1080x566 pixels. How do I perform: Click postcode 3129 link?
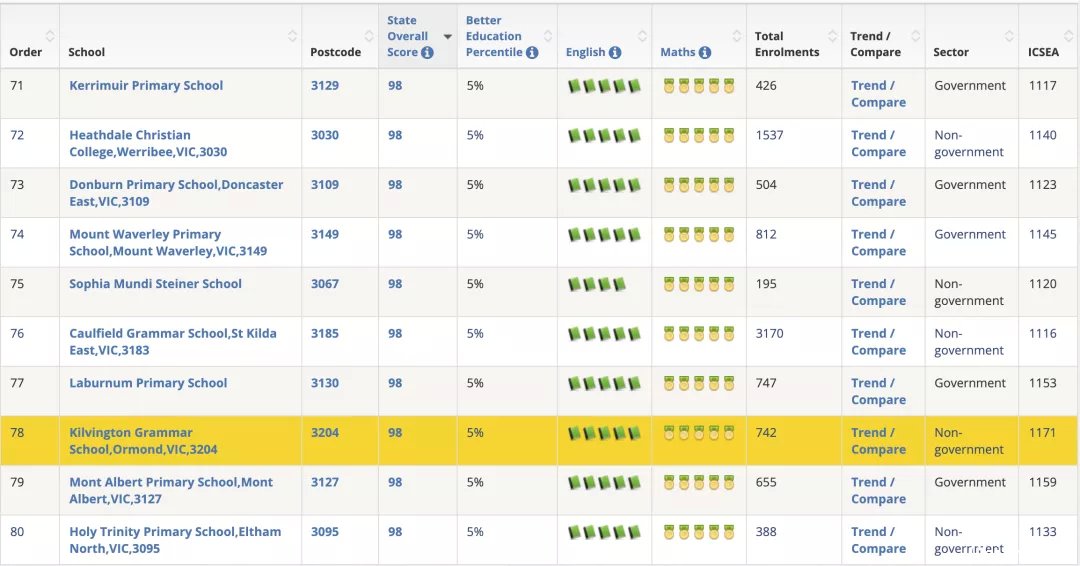pyautogui.click(x=324, y=85)
